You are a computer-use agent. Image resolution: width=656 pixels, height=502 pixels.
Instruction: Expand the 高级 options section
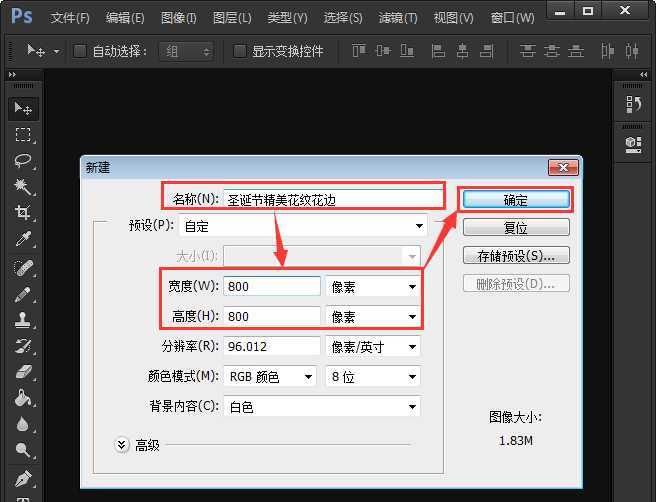pos(124,445)
